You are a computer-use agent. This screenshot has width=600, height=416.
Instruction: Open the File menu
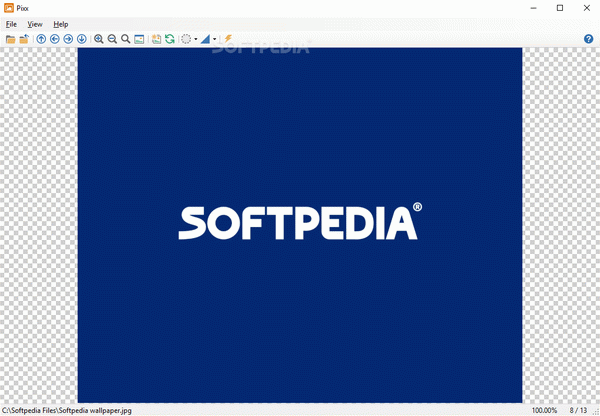click(11, 24)
